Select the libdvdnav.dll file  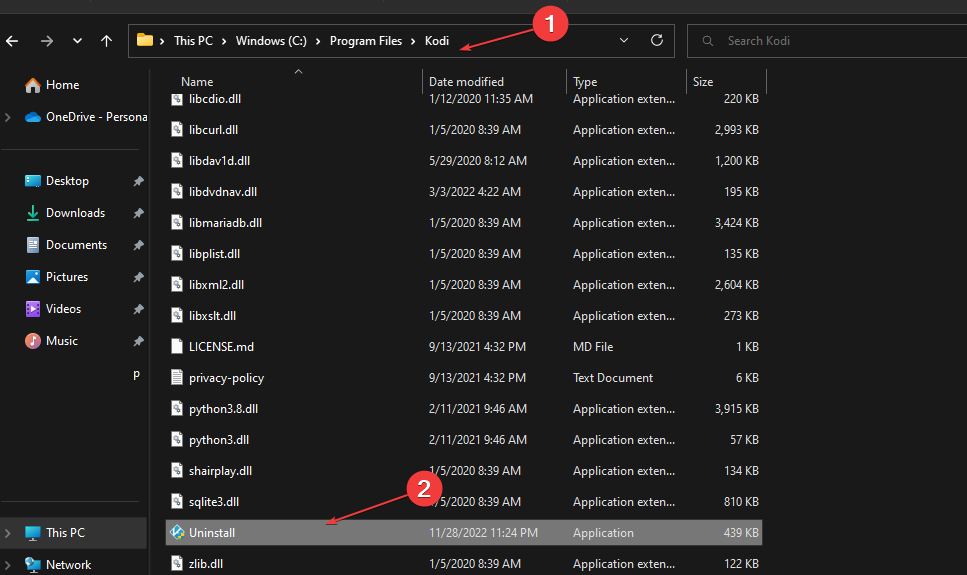click(x=223, y=192)
